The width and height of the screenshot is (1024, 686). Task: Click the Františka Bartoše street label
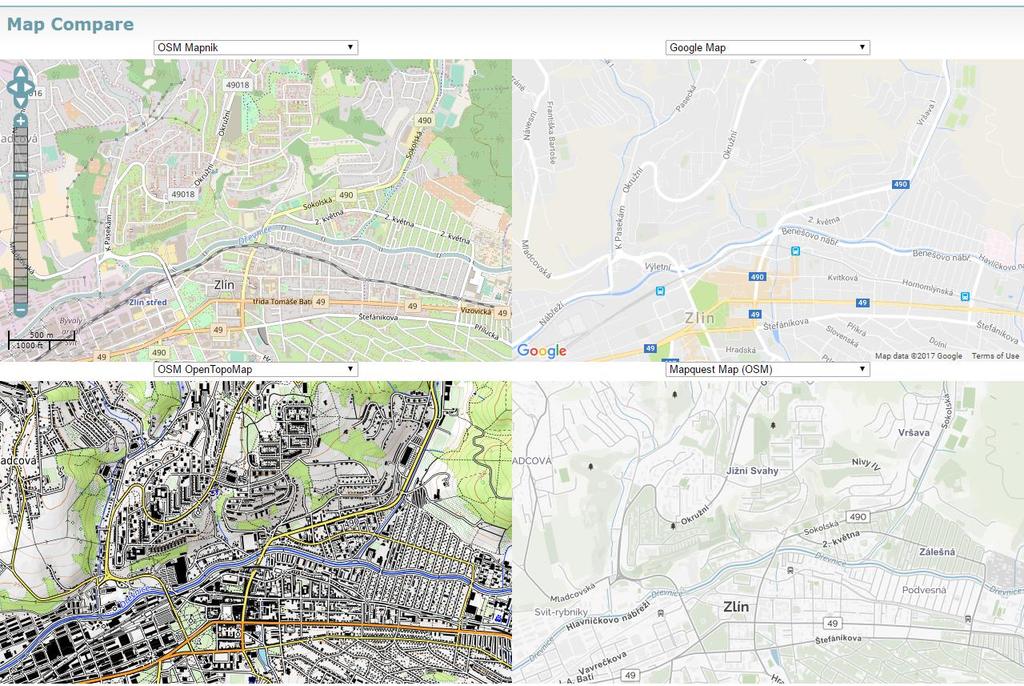click(551, 133)
